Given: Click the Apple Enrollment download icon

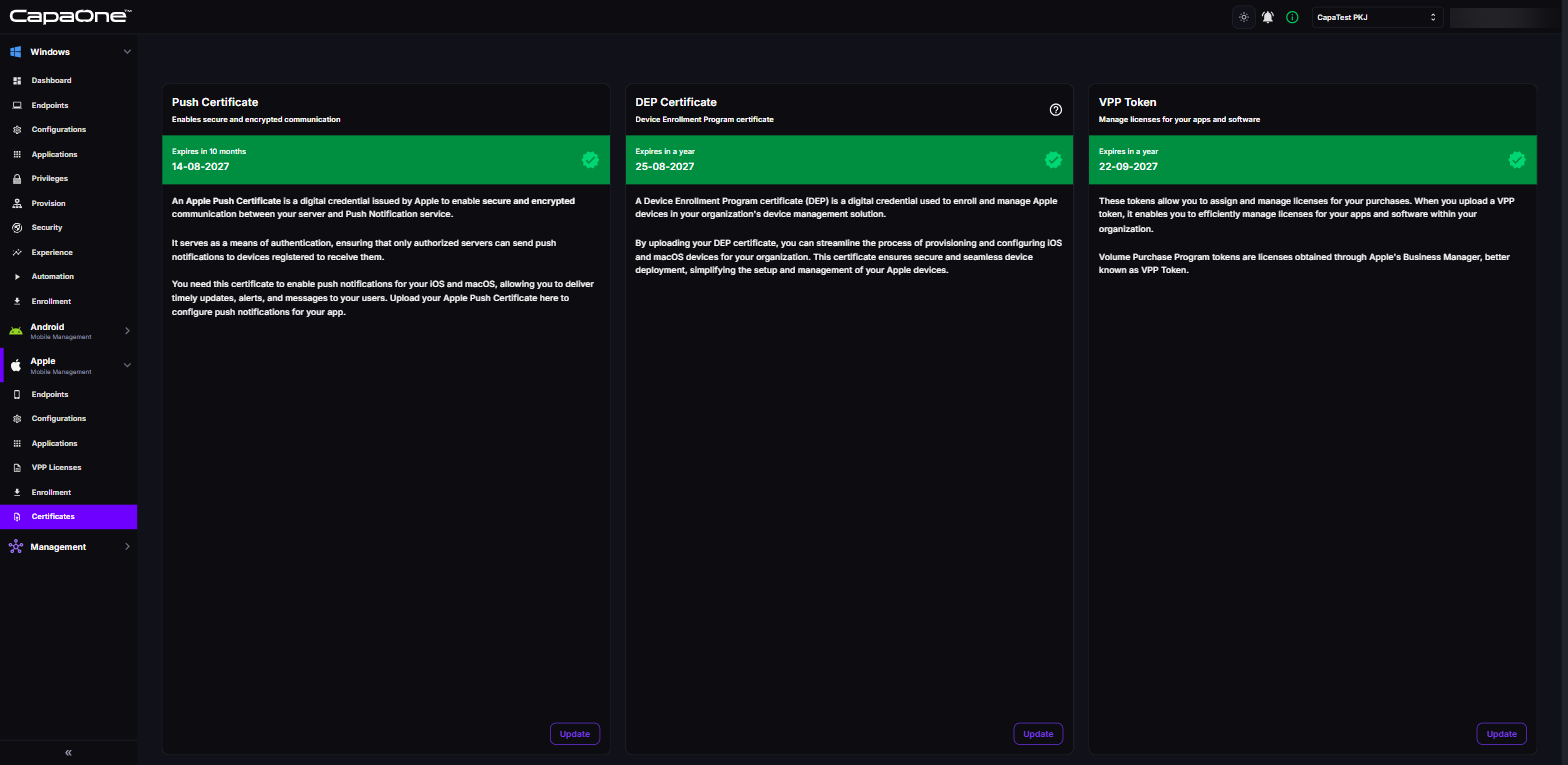Looking at the screenshot, I should [17, 492].
